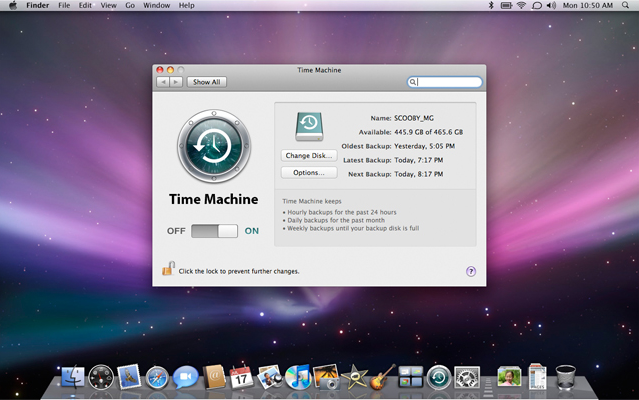Image resolution: width=639 pixels, height=400 pixels.
Task: Open Time Machine from the Dock
Action: [x=439, y=377]
